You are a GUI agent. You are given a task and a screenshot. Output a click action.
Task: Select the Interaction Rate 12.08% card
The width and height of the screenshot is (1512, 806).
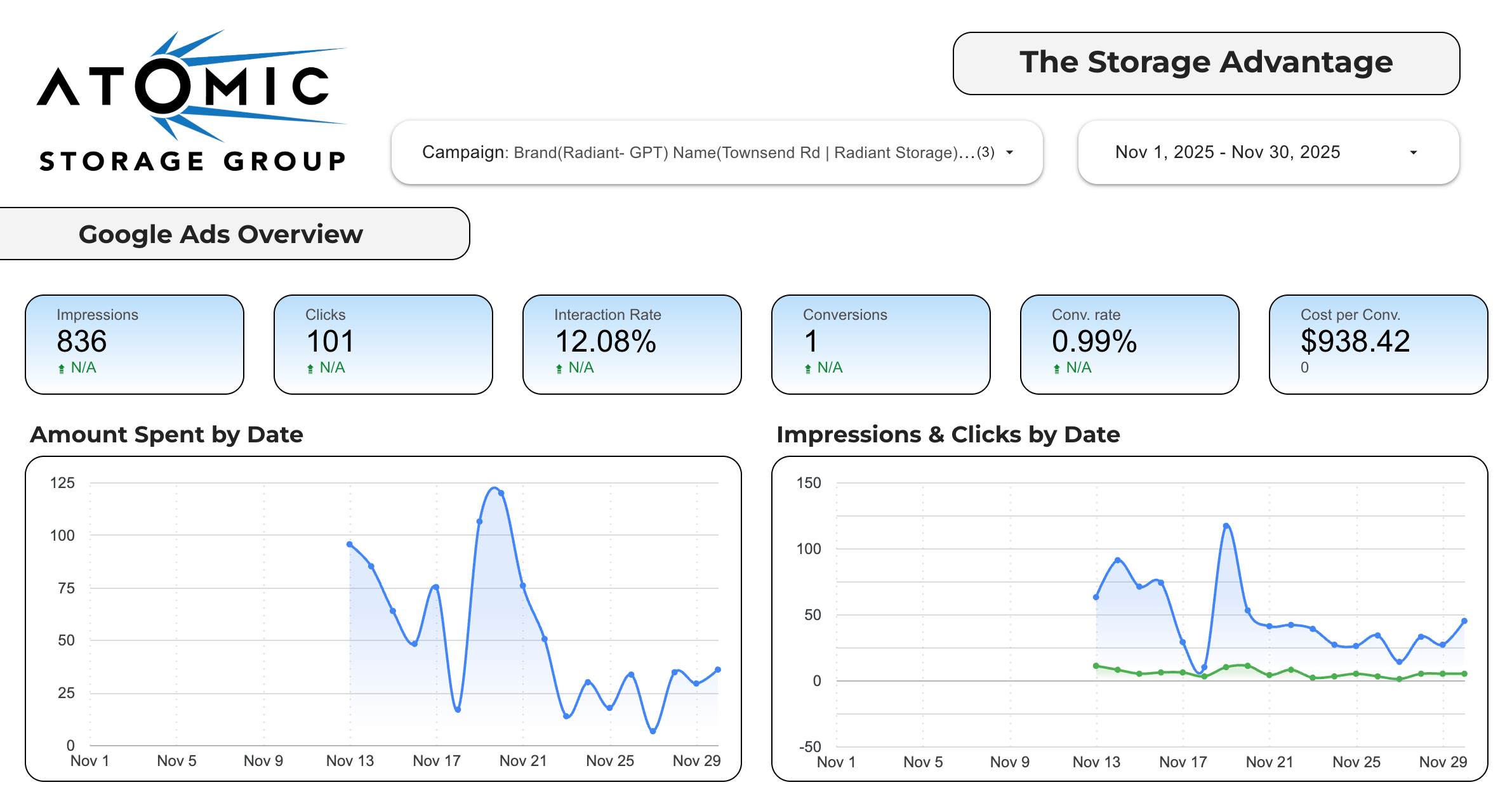[x=632, y=344]
